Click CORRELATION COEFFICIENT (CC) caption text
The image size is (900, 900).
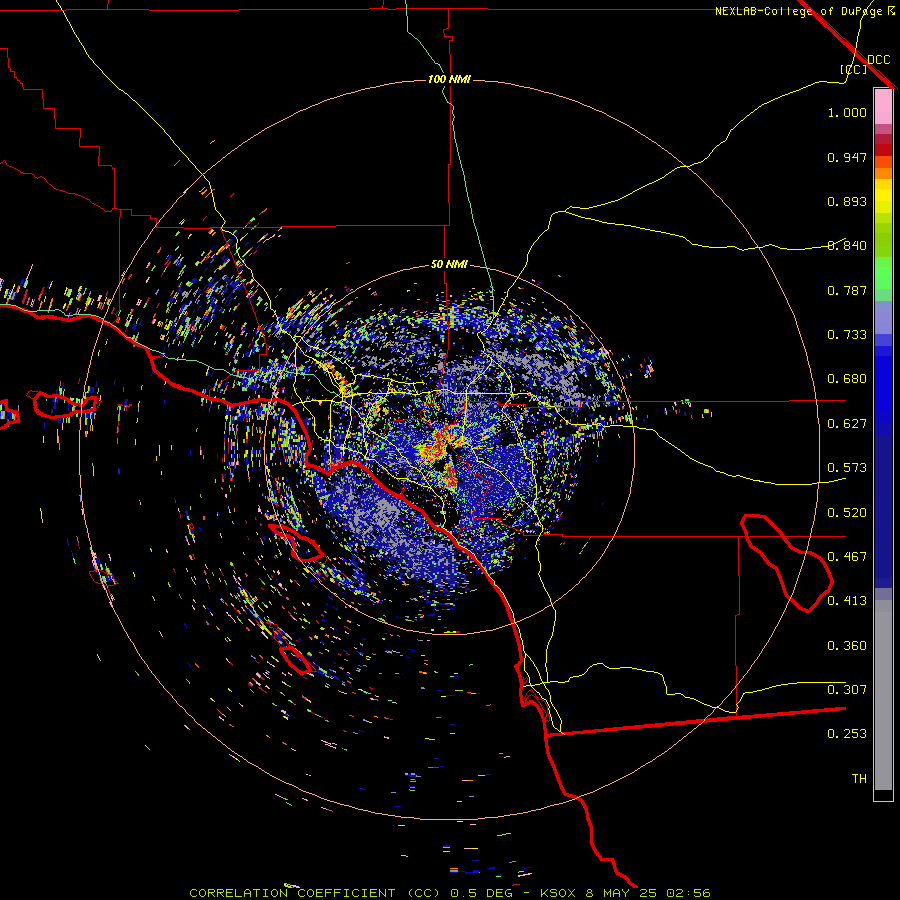[x=315, y=893]
